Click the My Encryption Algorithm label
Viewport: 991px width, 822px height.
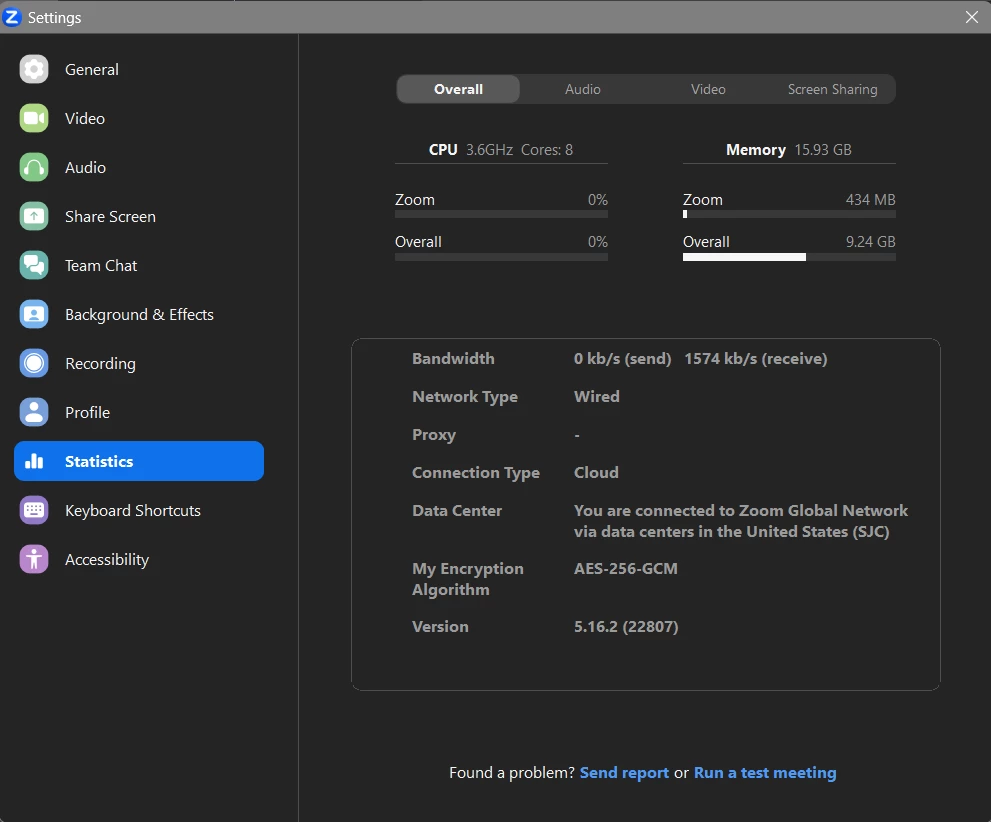pos(468,579)
